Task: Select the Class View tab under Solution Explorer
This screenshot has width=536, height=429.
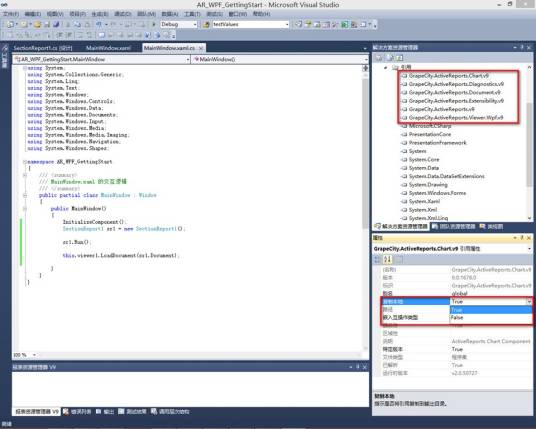Action: click(x=491, y=226)
